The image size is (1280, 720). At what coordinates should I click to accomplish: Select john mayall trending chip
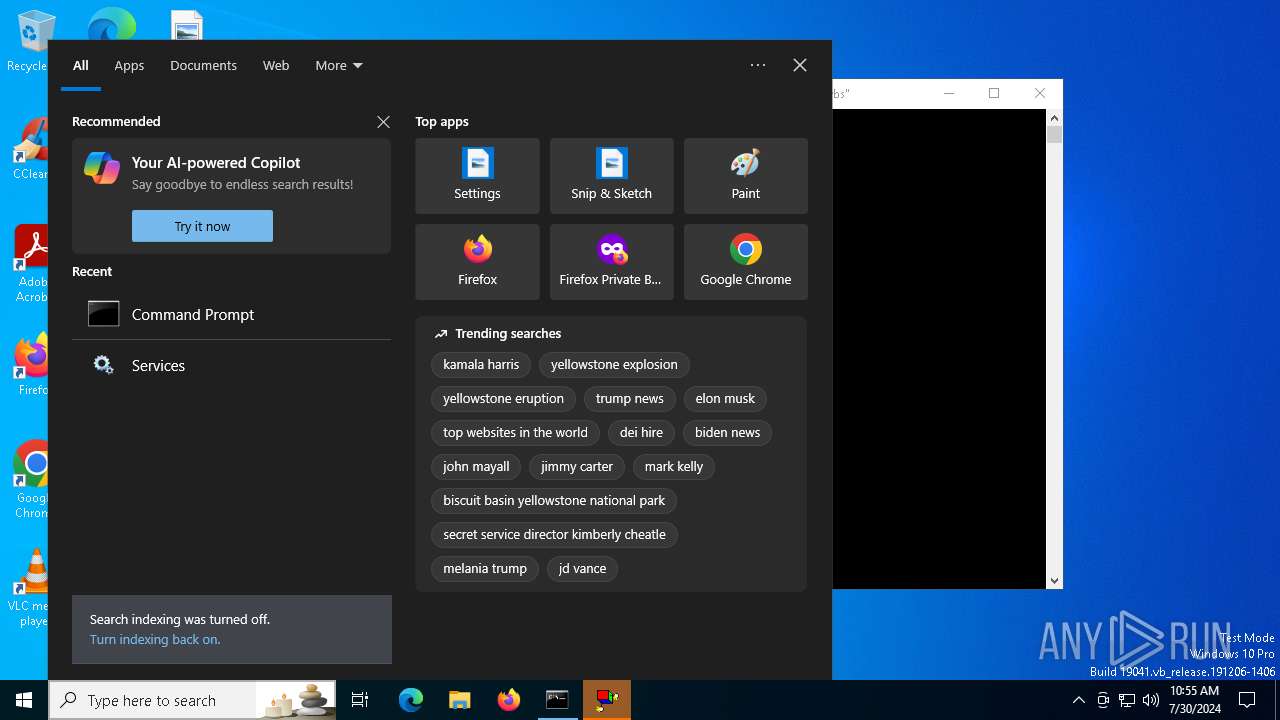coord(476,467)
